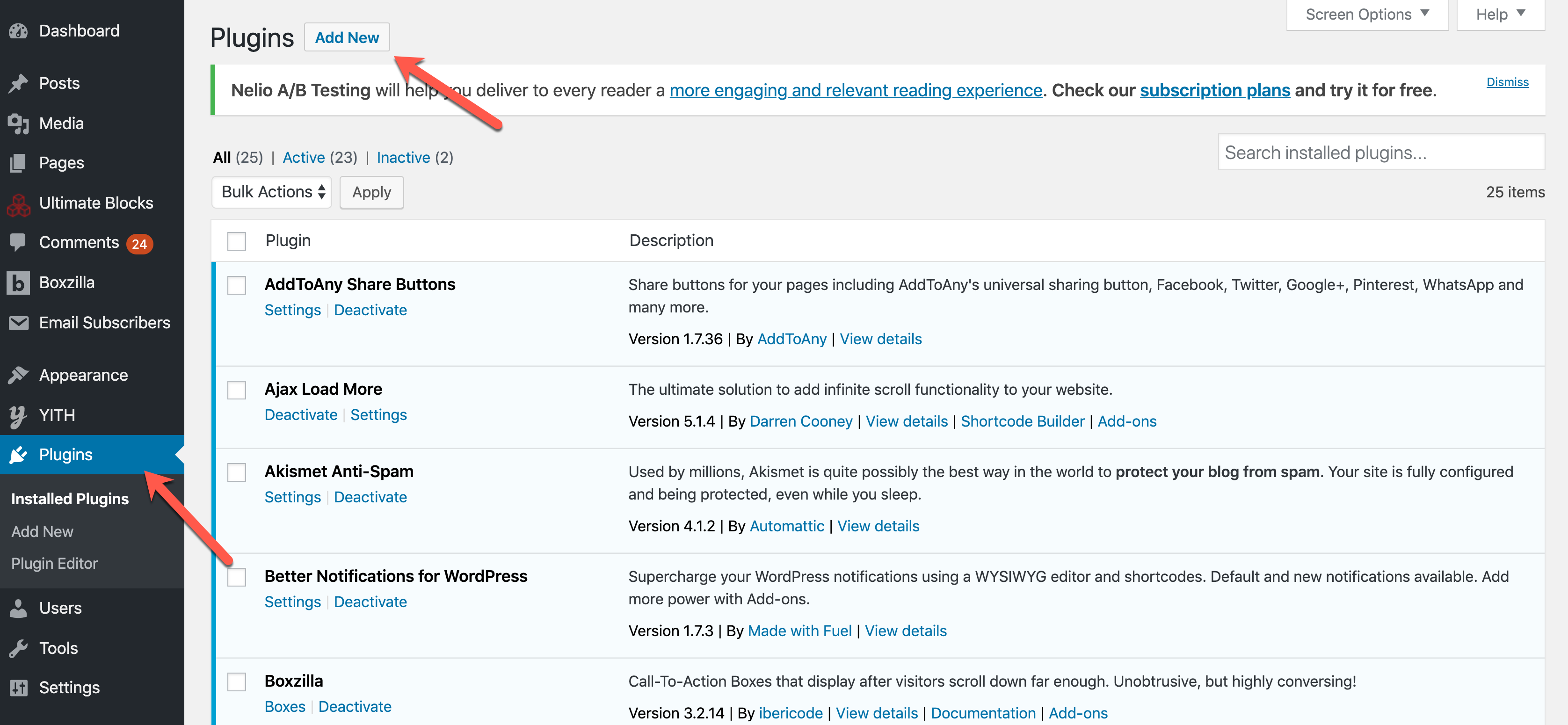Open the Ultimate Blocks menu
The image size is (1568, 725).
[96, 203]
